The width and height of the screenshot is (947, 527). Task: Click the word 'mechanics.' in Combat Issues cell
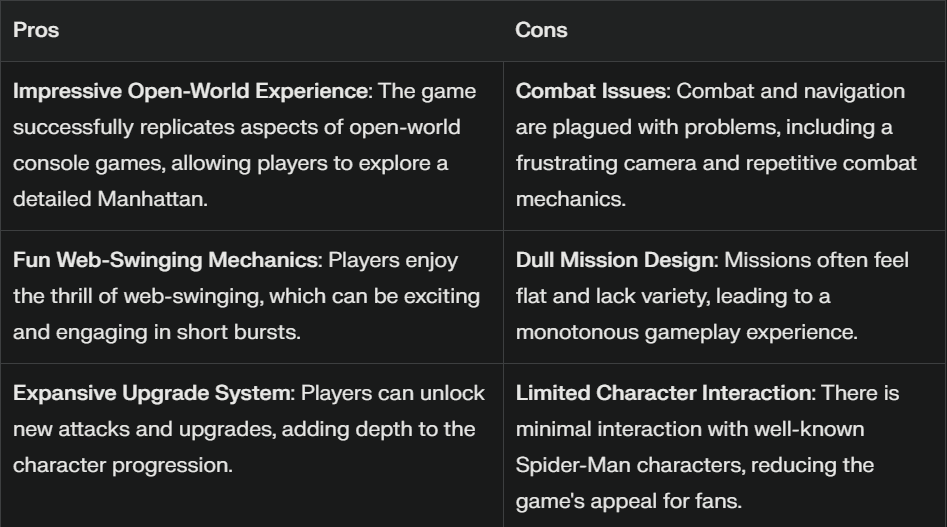click(571, 199)
